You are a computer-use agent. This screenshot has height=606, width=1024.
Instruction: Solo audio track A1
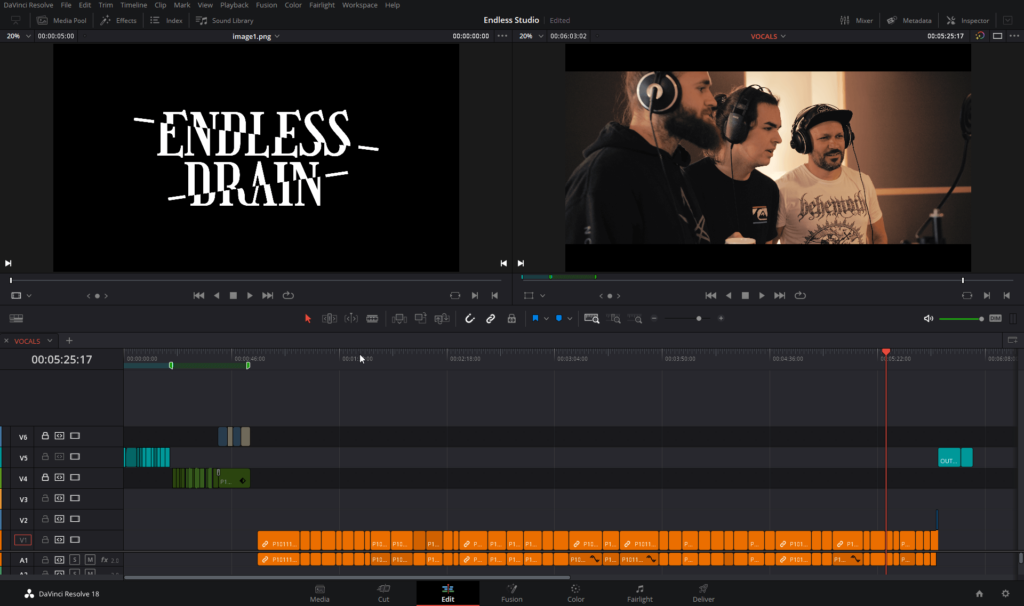pyautogui.click(x=75, y=559)
